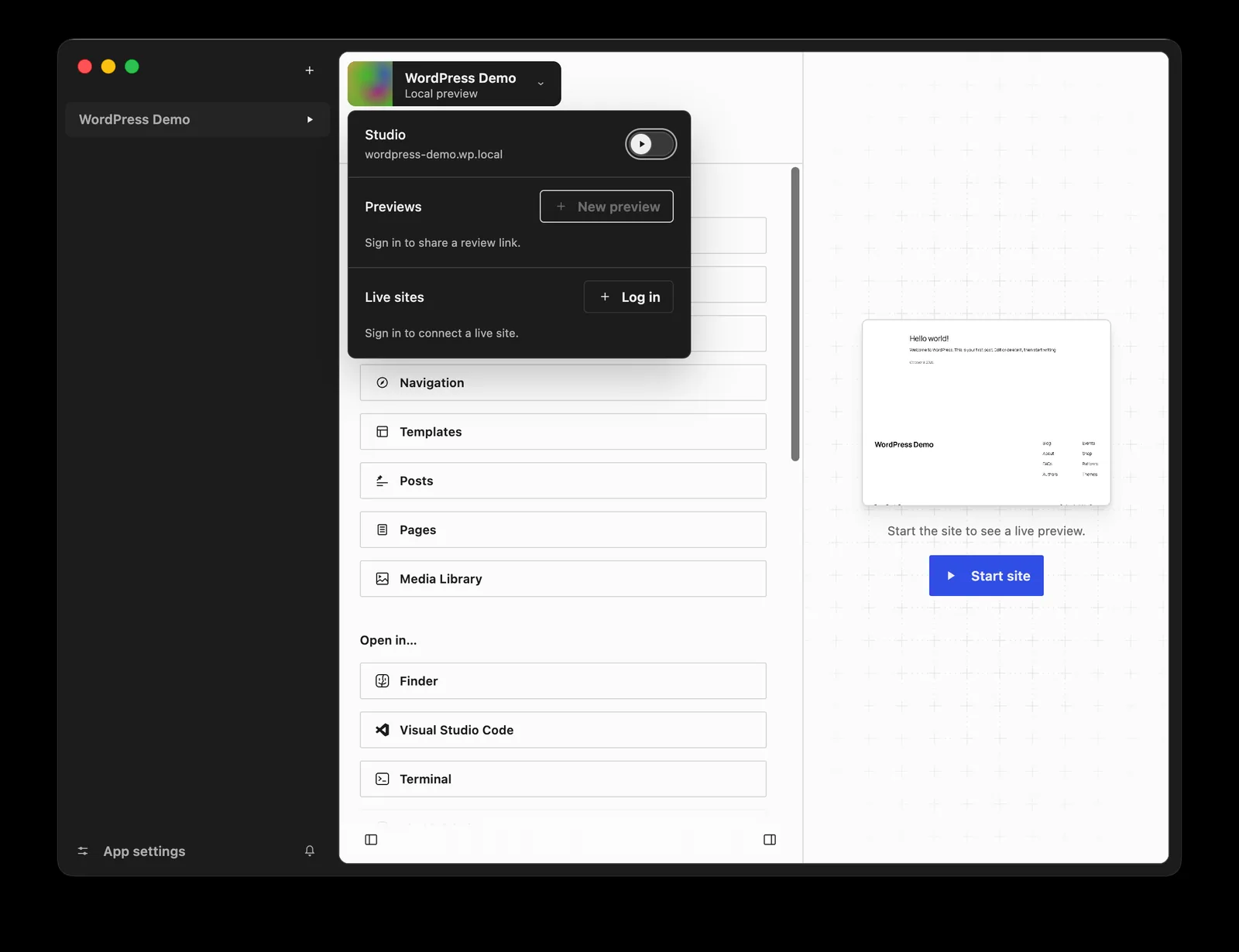Click the Log in button

[628, 297]
